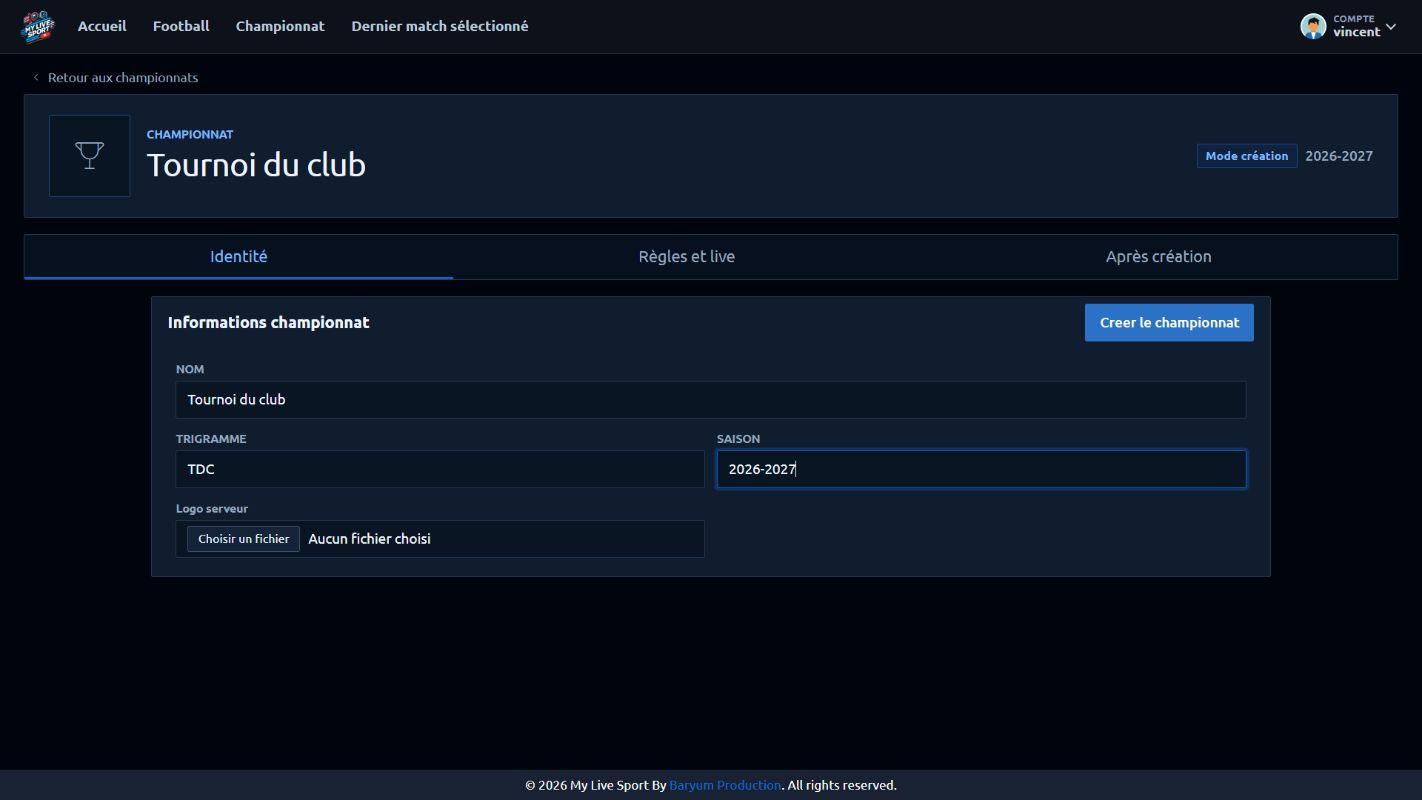
Task: Click the vincent account avatar
Action: (x=1313, y=27)
